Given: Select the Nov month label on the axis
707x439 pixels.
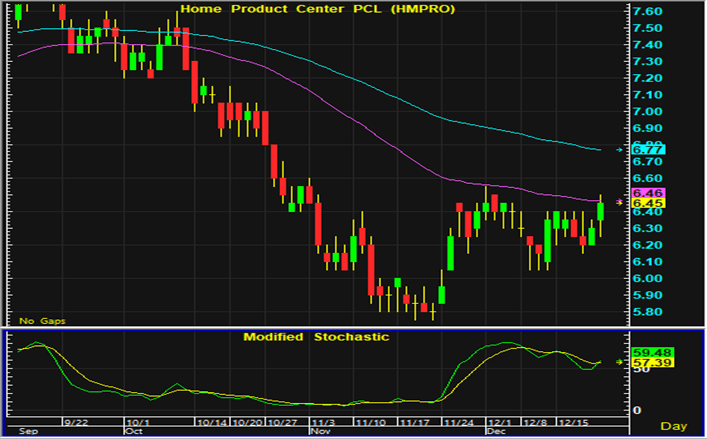Looking at the screenshot, I should pos(319,433).
